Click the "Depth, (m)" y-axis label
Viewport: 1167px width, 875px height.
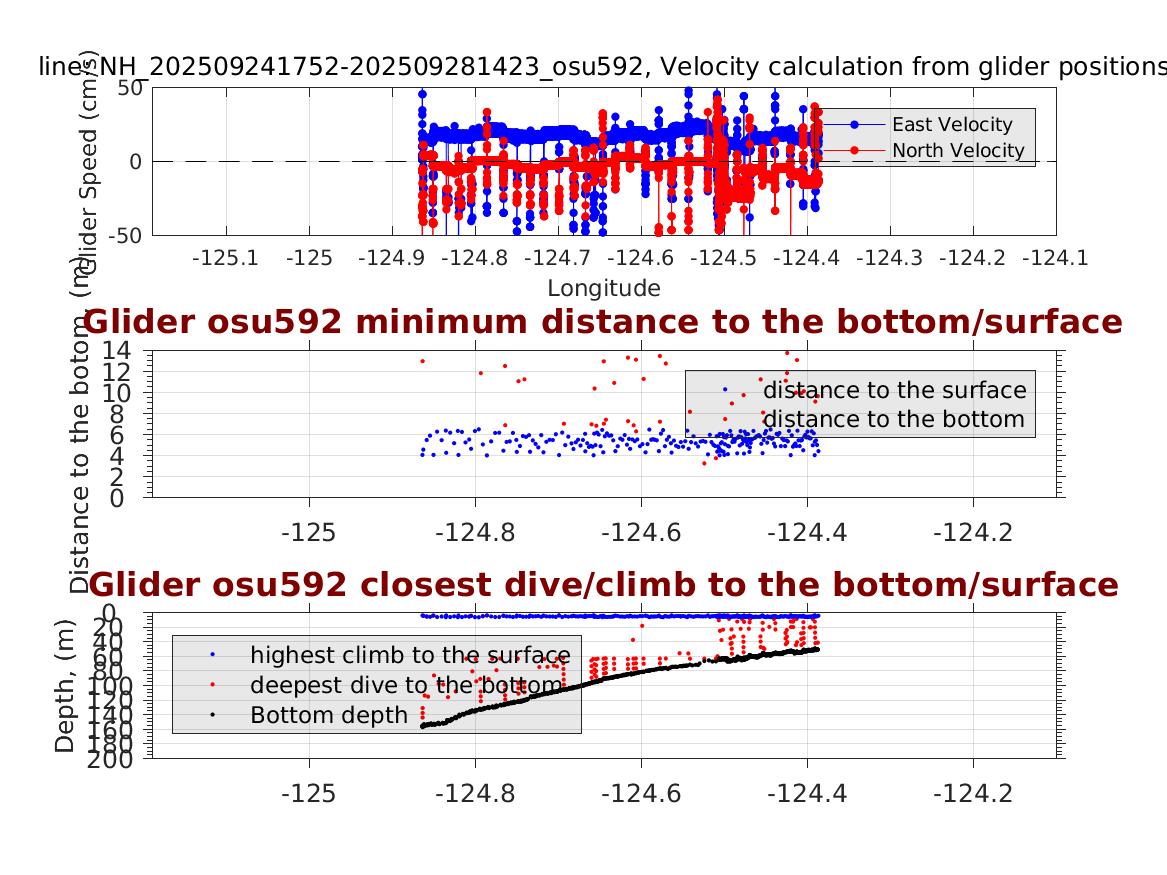[x=65, y=698]
